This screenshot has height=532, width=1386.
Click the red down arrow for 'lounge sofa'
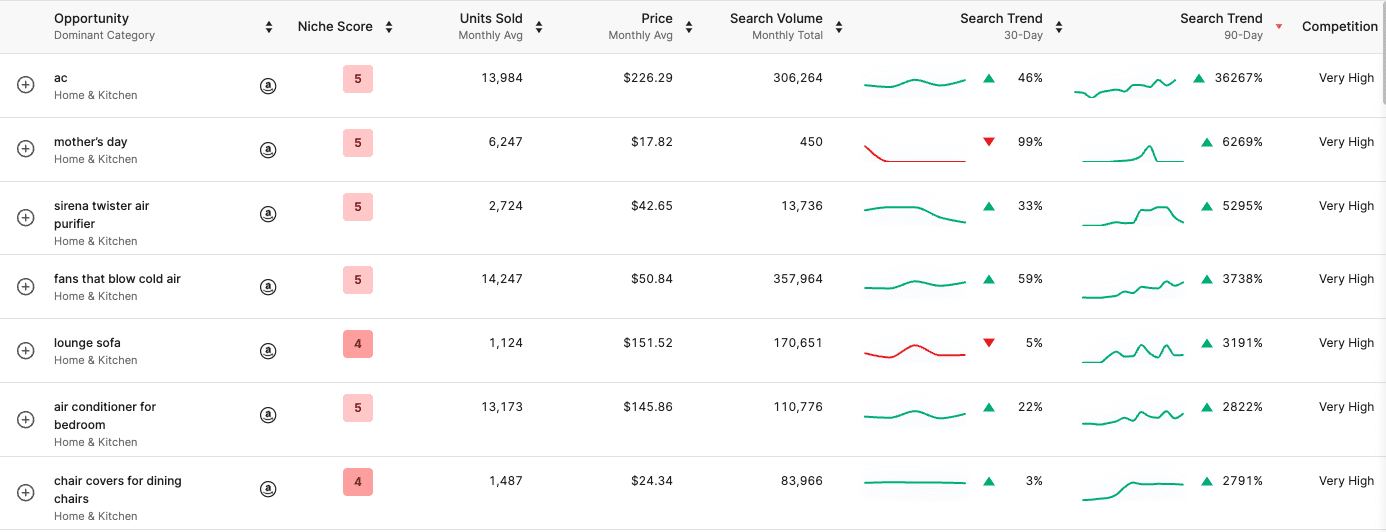pyautogui.click(x=989, y=343)
